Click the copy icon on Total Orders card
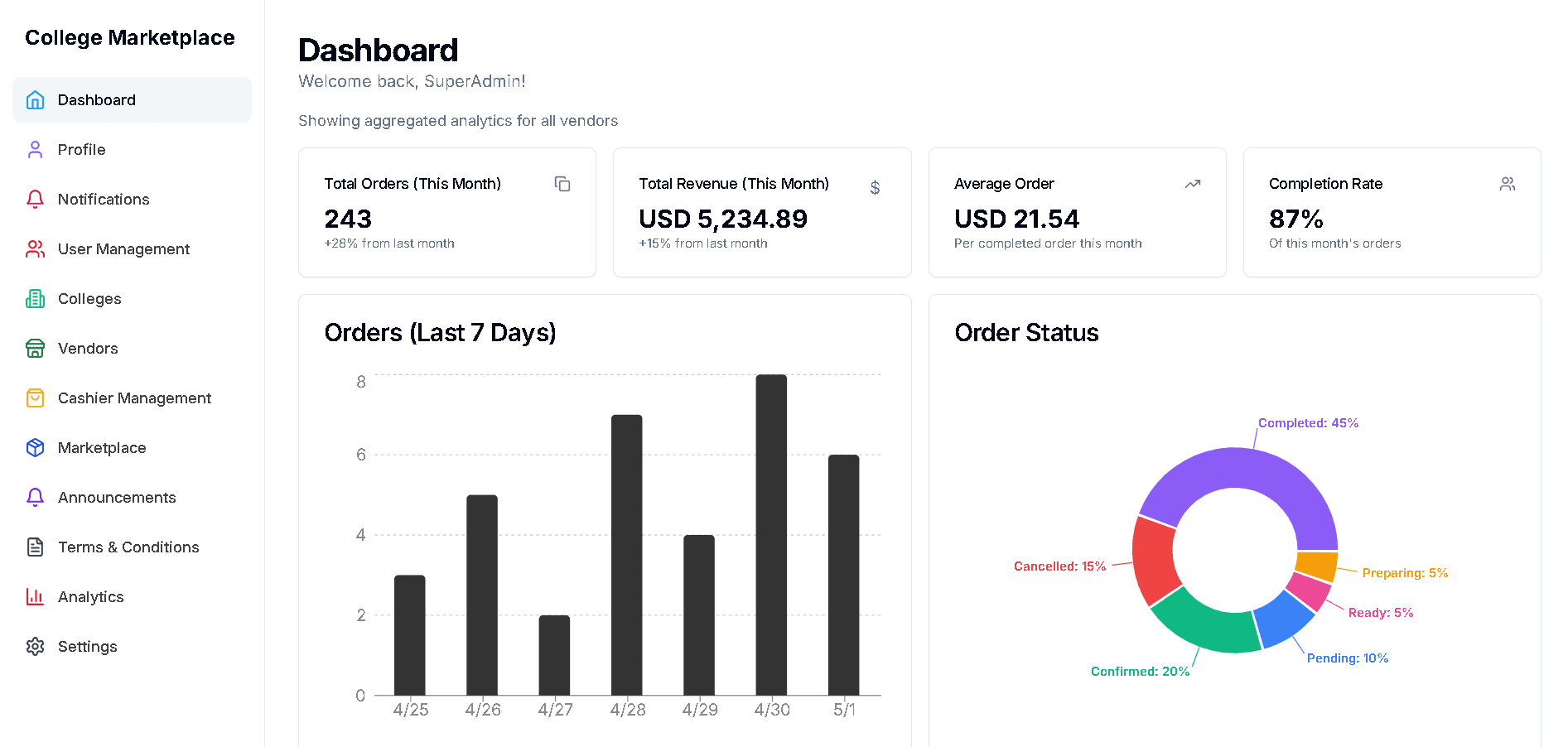Image resolution: width=1568 pixels, height=747 pixels. 562,184
